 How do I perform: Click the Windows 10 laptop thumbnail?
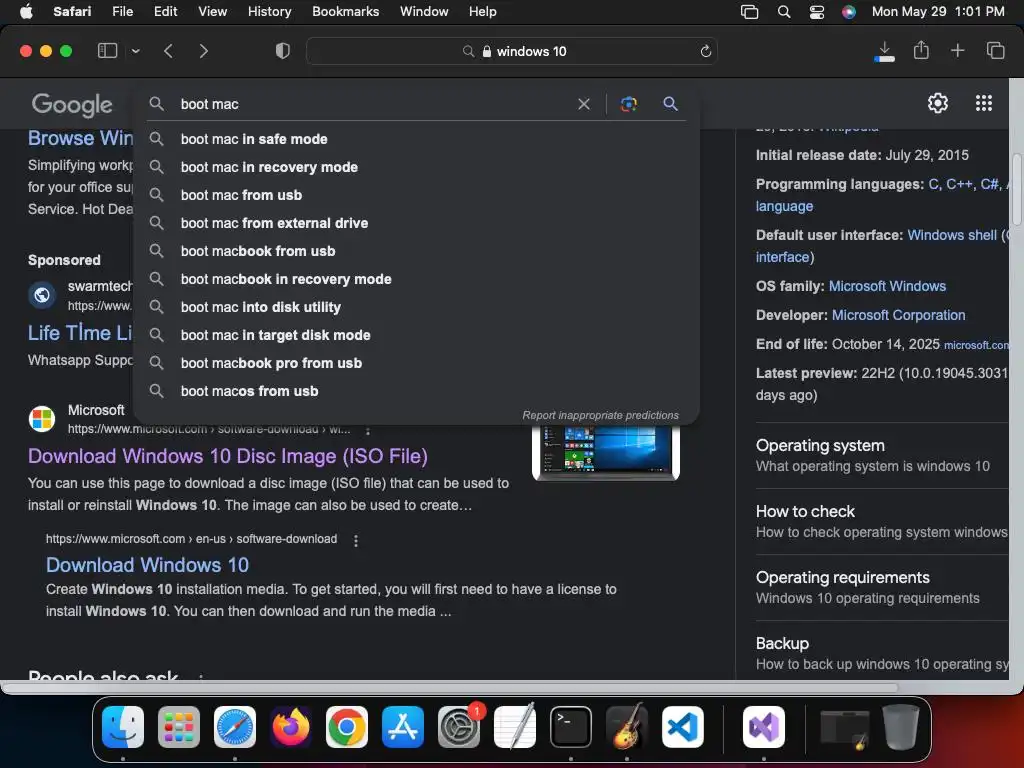(606, 453)
